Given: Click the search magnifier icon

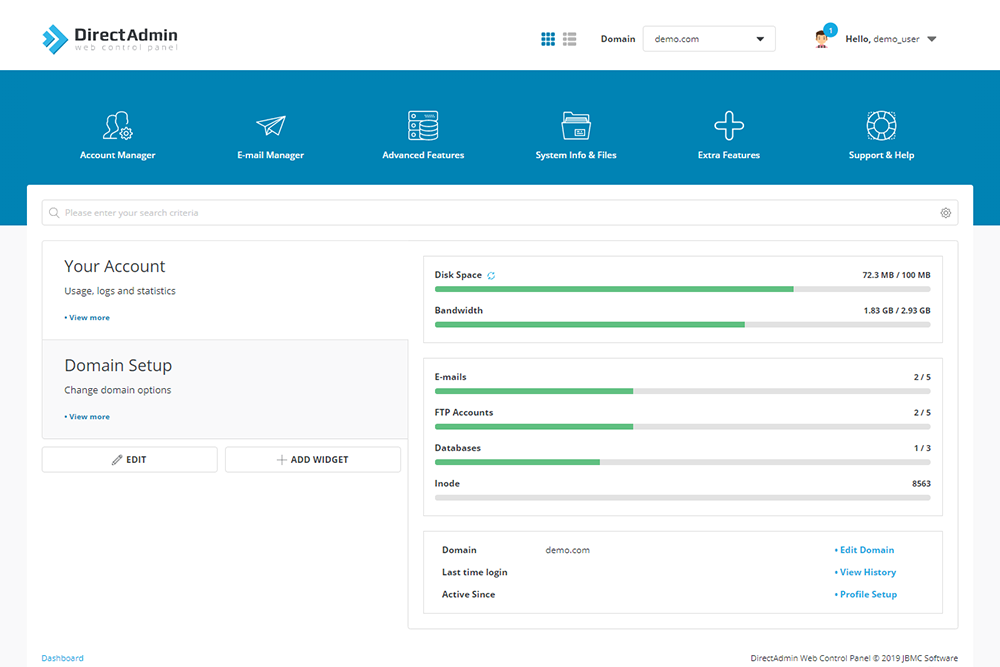Looking at the screenshot, I should 54,212.
